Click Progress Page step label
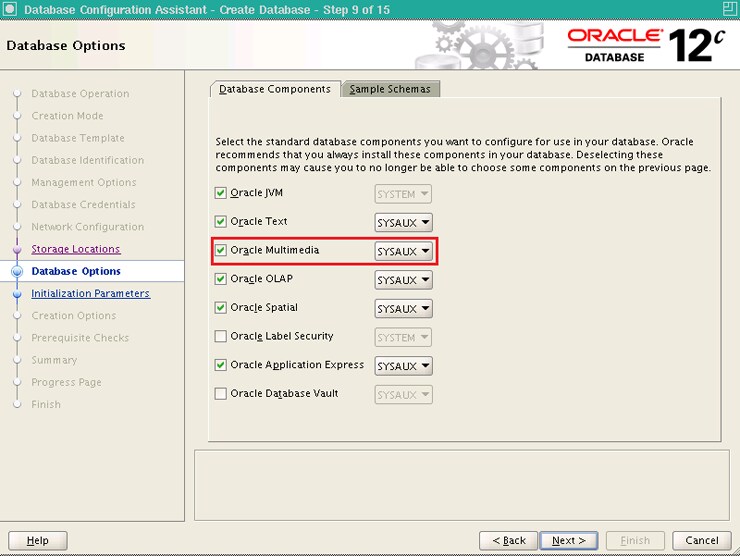The height and width of the screenshot is (556, 740). 67,382
